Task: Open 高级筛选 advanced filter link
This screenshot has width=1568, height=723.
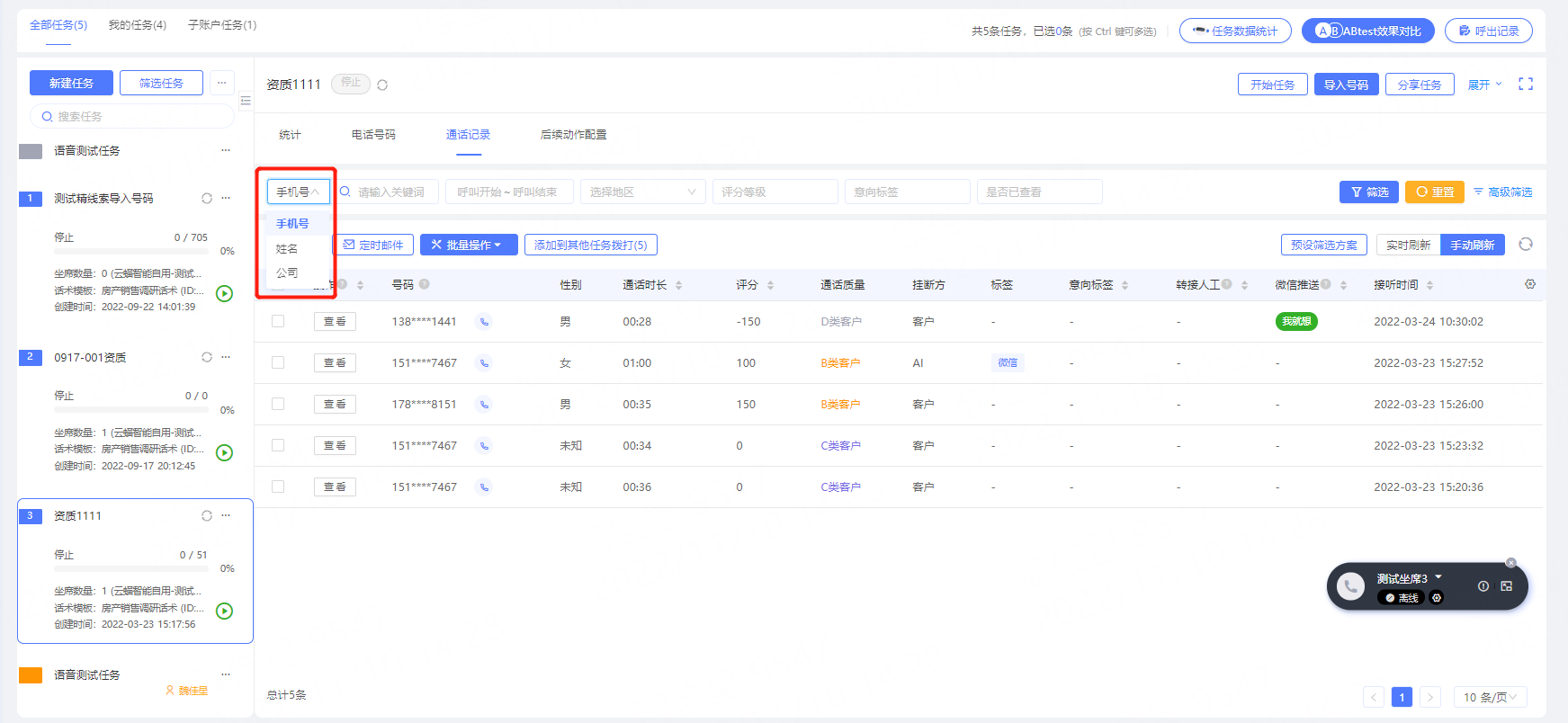Action: (1503, 192)
